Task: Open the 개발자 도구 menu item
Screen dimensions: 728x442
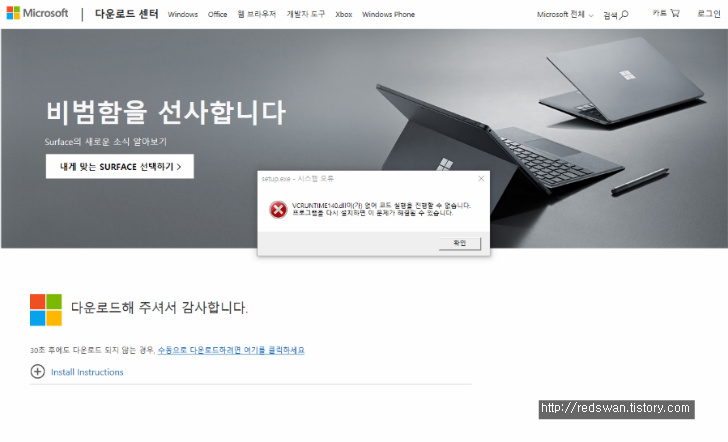Action: (x=306, y=14)
